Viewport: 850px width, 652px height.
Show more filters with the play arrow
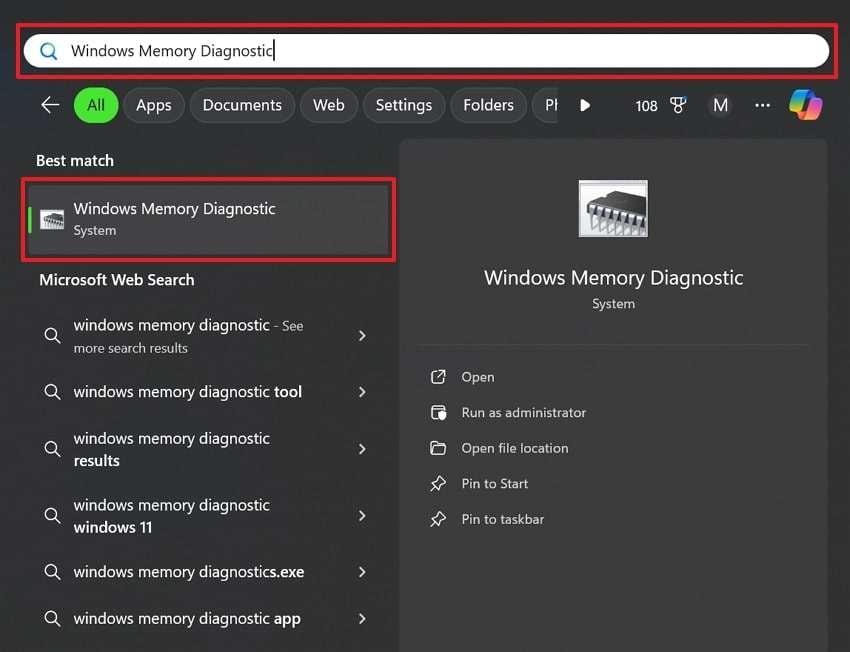coord(585,105)
